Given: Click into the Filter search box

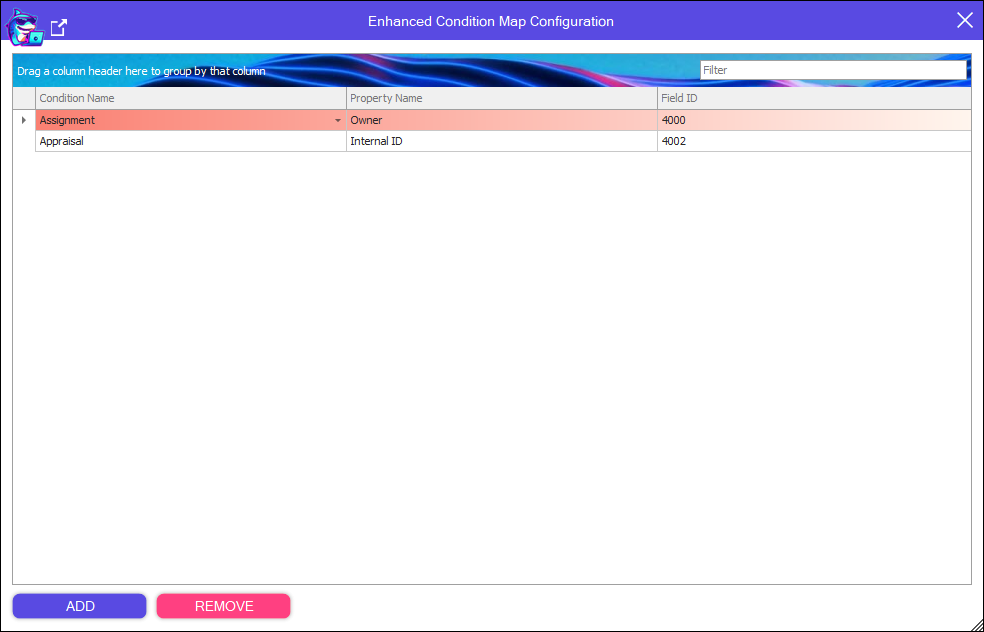Looking at the screenshot, I should pyautogui.click(x=832, y=70).
